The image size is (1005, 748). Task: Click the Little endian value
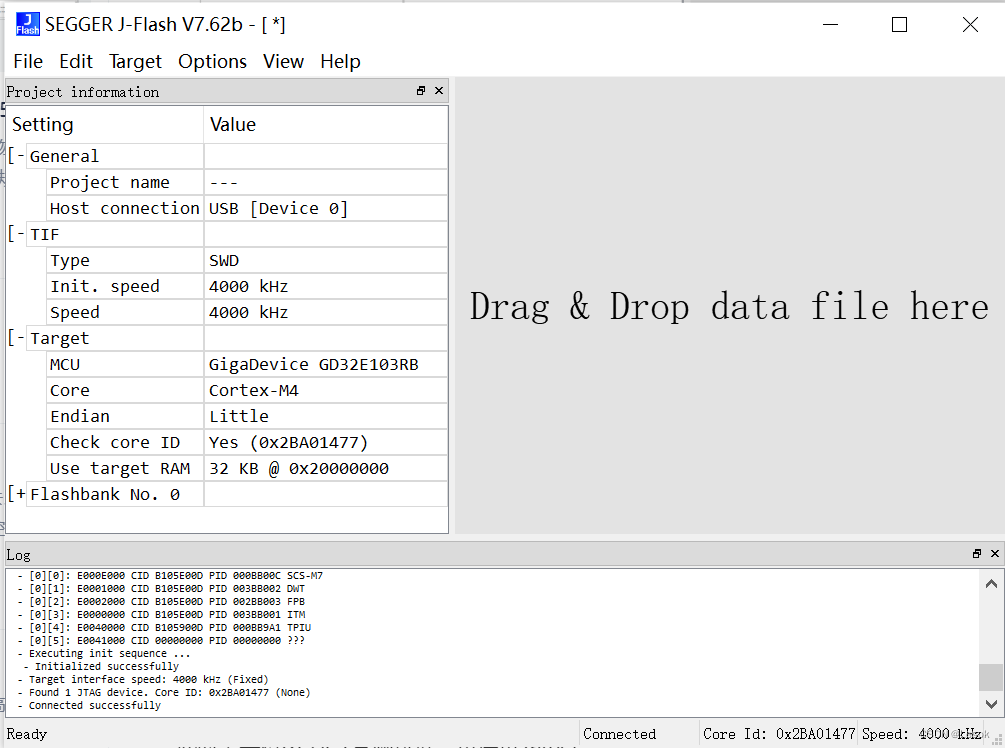pyautogui.click(x=326, y=416)
